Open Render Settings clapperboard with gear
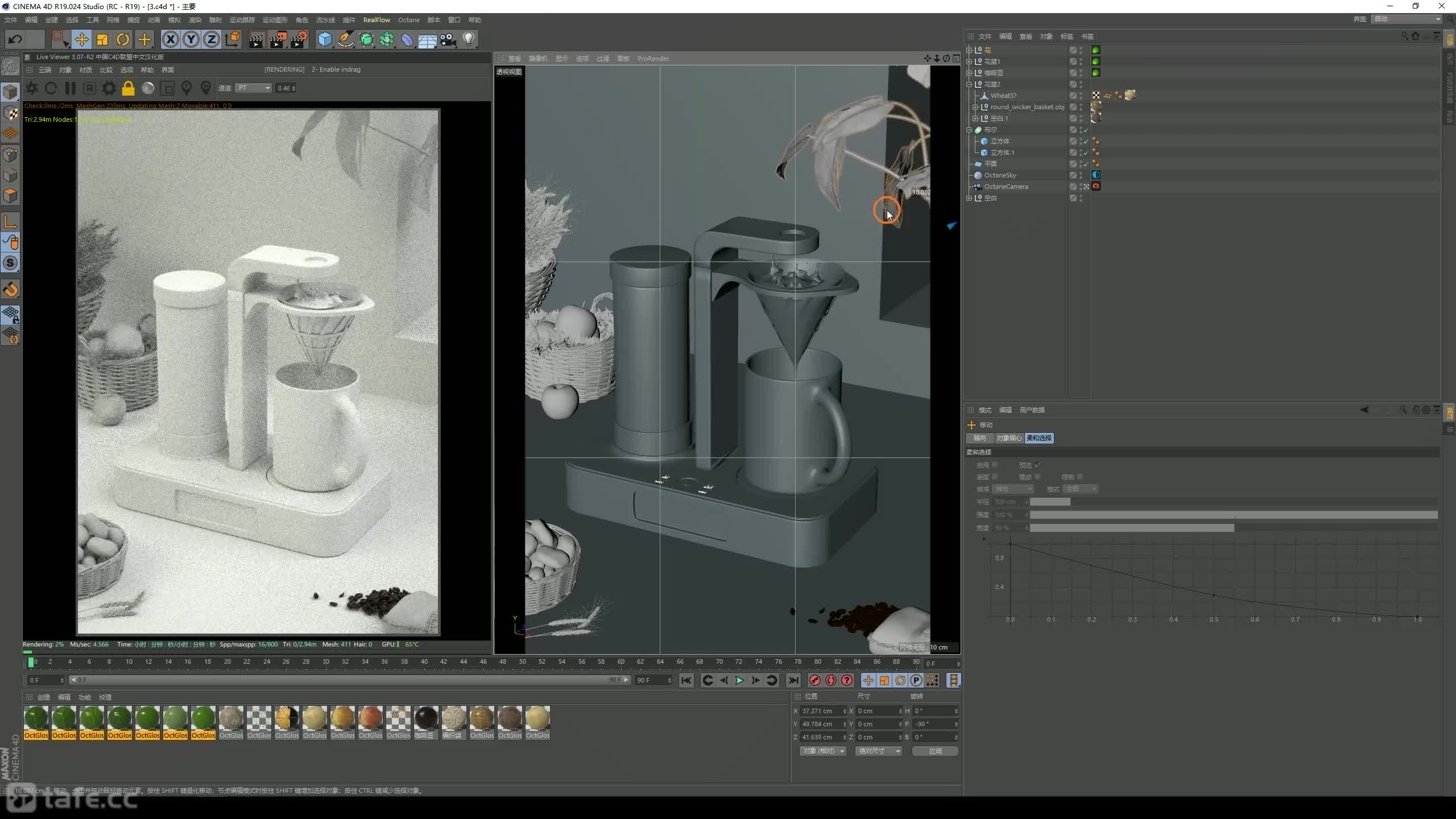1456x819 pixels. [x=299, y=39]
